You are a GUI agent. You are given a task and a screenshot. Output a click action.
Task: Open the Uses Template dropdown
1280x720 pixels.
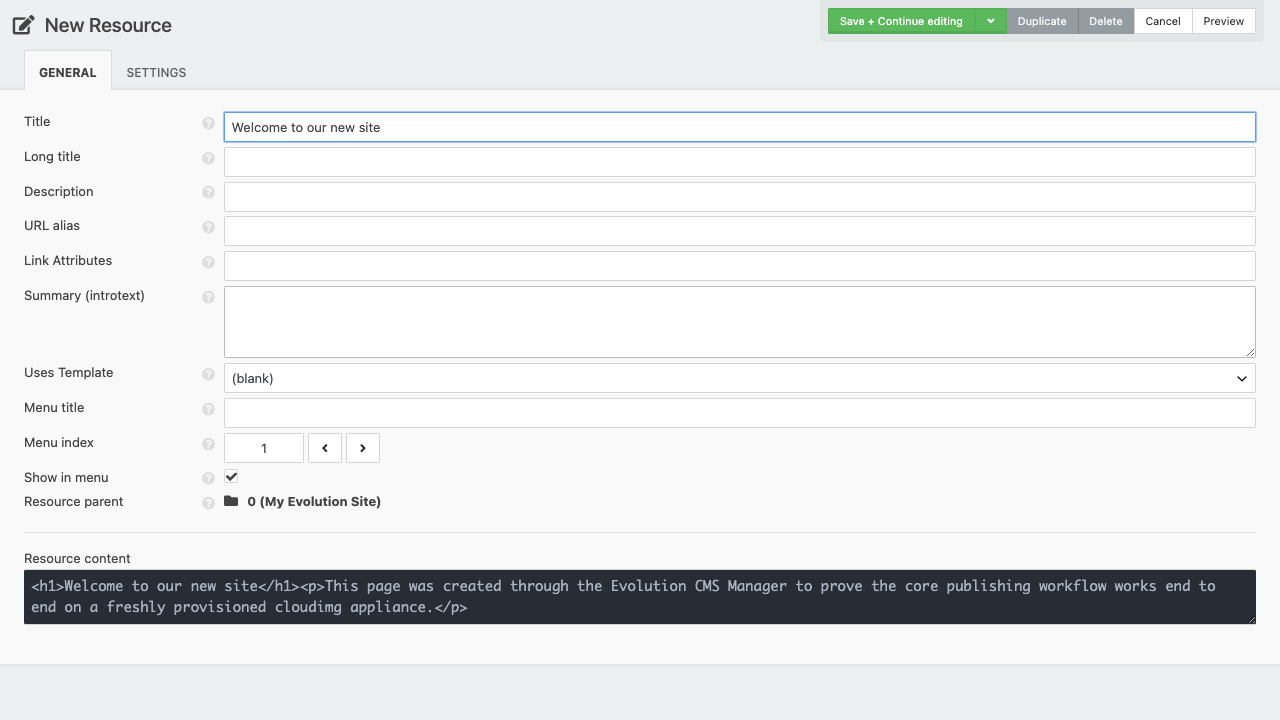(x=740, y=378)
